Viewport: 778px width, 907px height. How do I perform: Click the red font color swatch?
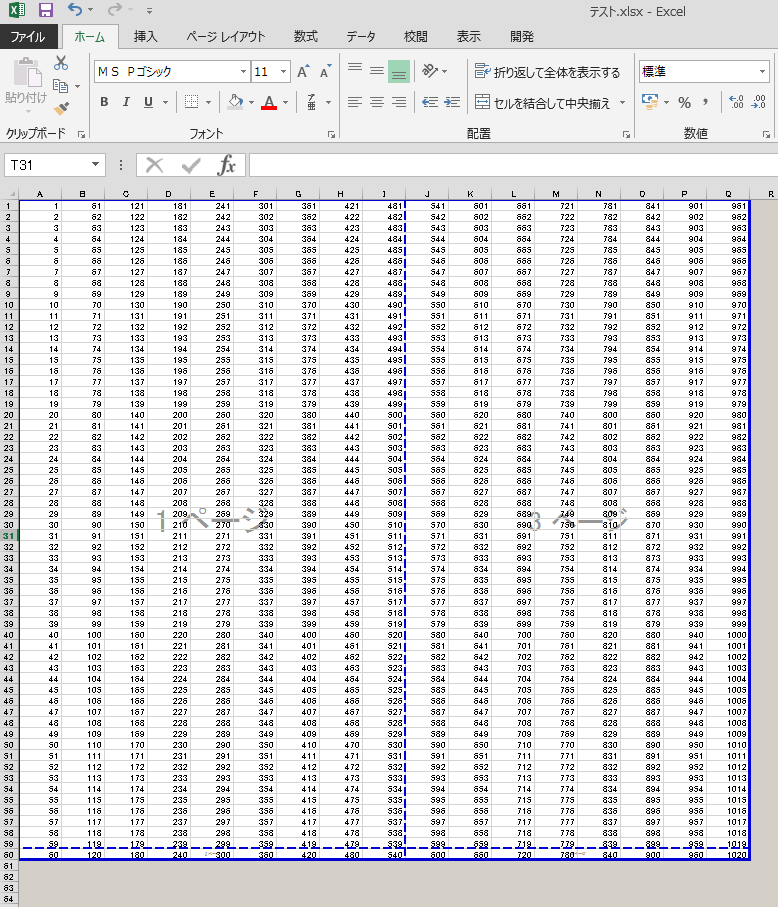point(268,102)
